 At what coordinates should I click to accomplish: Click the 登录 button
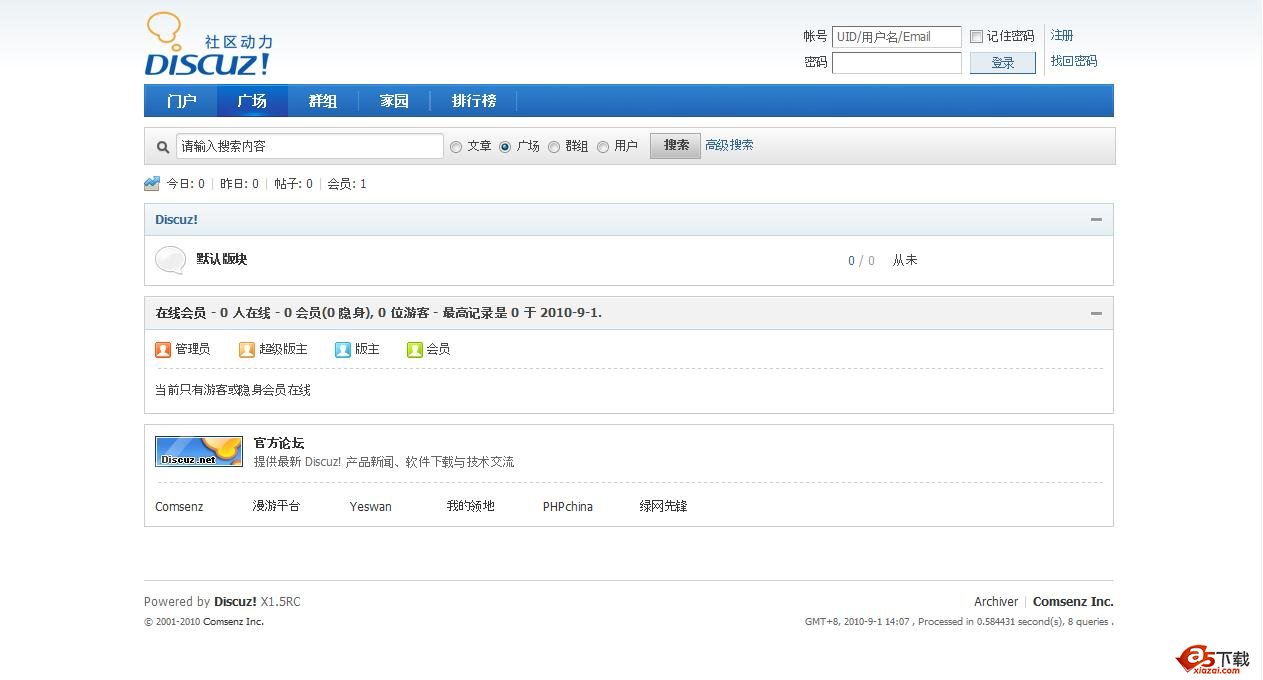[x=1002, y=62]
